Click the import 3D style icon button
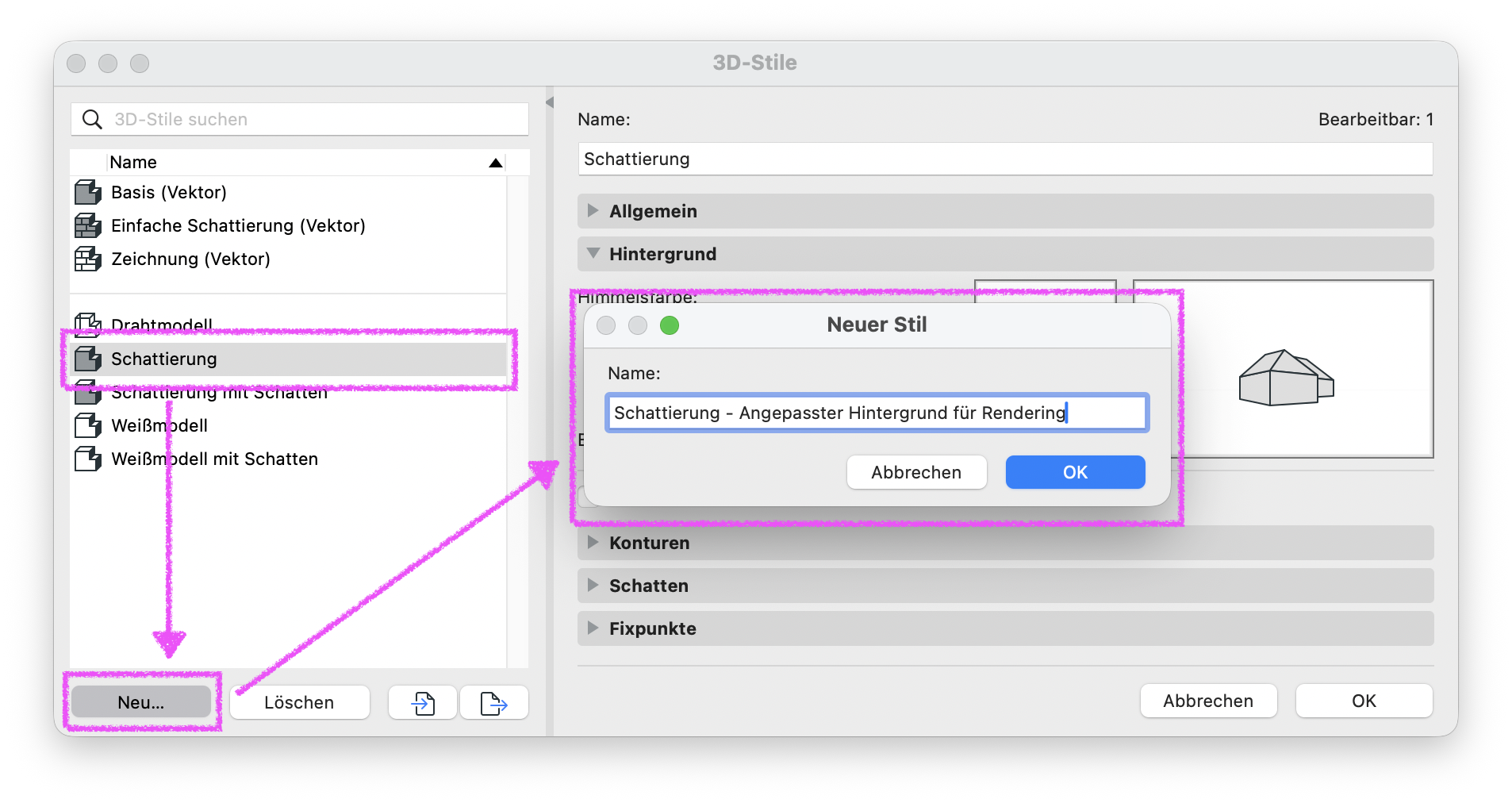This screenshot has width=1512, height=803. coord(422,702)
